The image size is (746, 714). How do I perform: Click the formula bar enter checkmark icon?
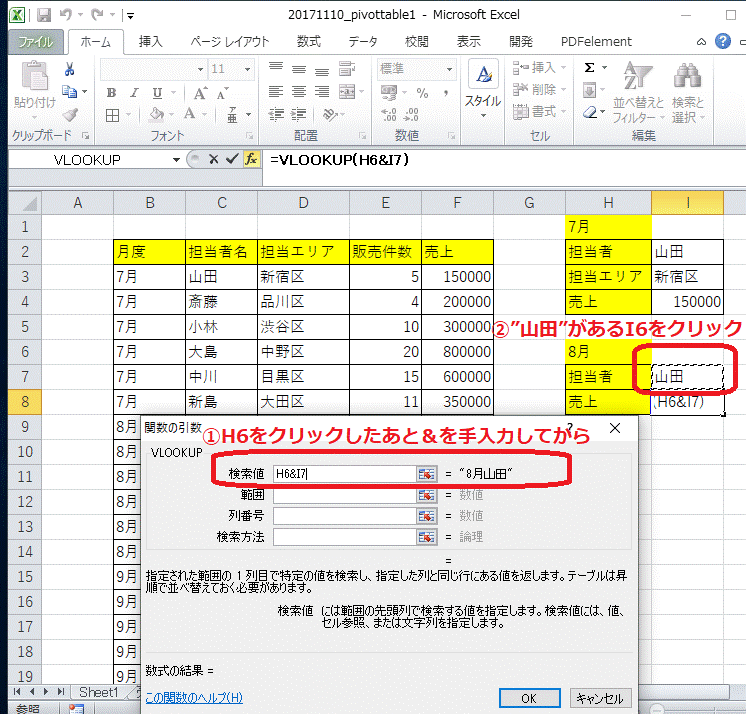pos(232,159)
